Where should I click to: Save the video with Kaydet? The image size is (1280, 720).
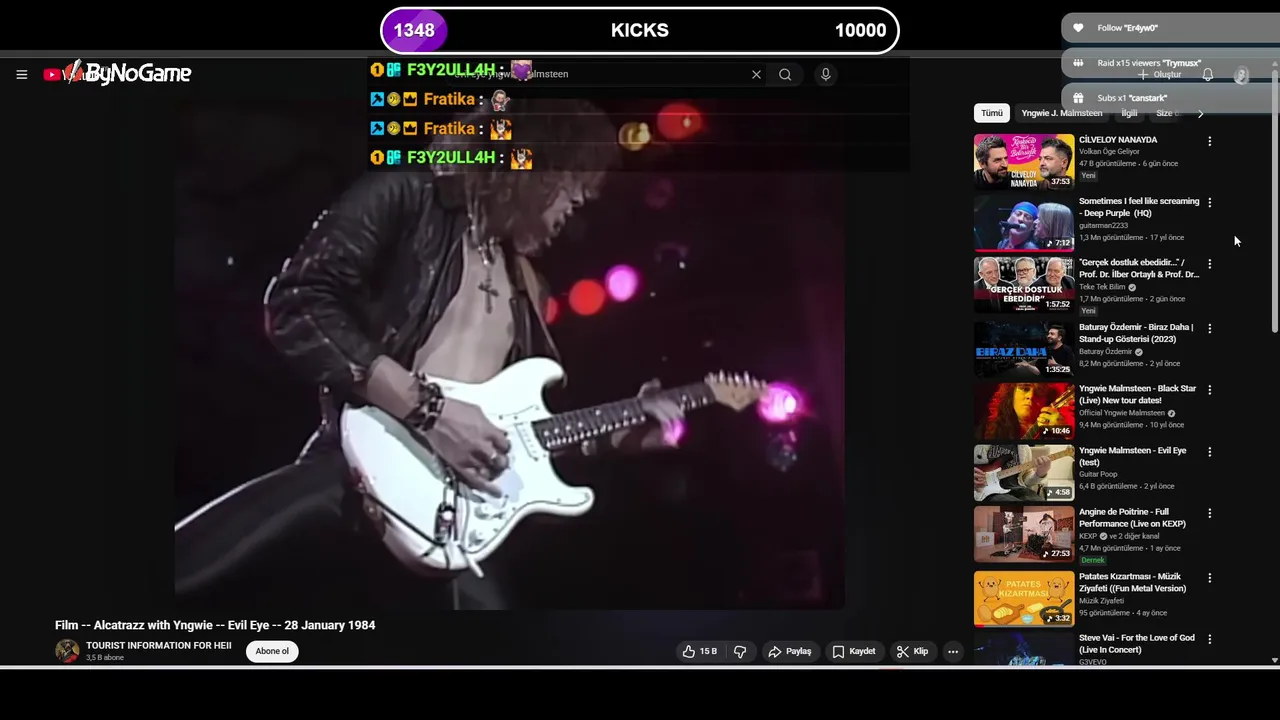click(853, 651)
